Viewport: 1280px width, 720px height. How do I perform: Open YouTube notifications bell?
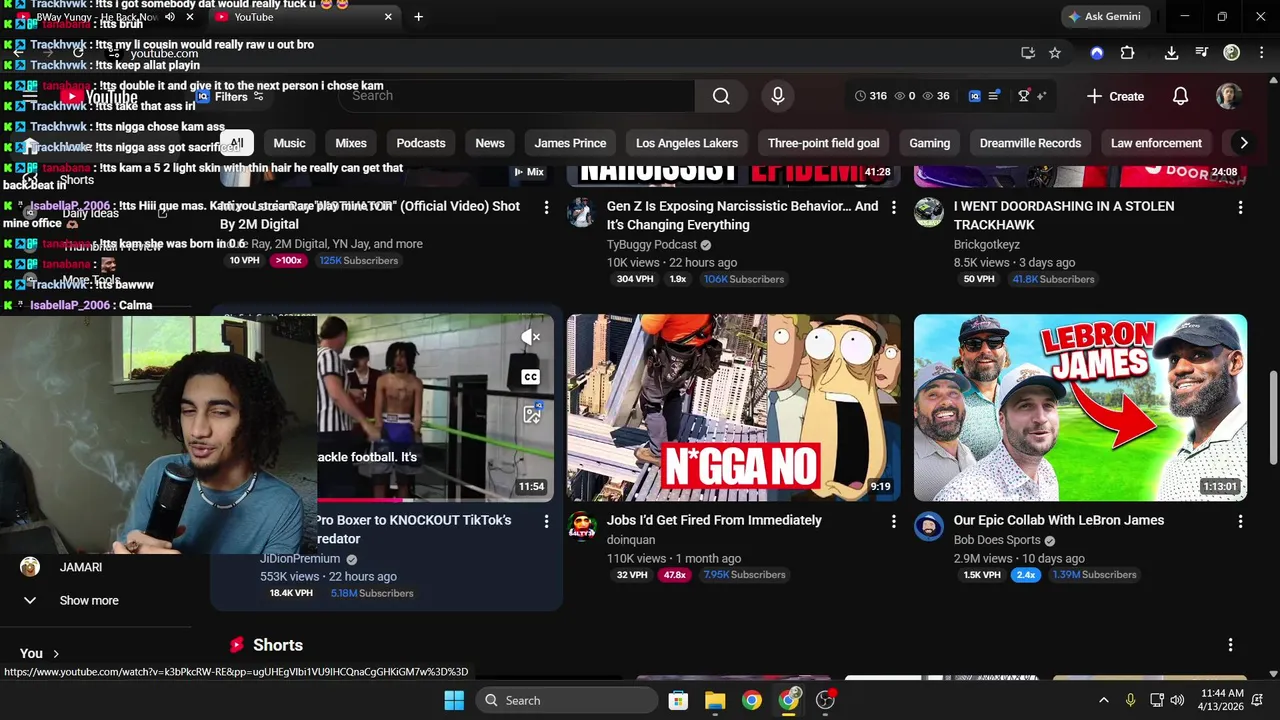click(x=1180, y=96)
